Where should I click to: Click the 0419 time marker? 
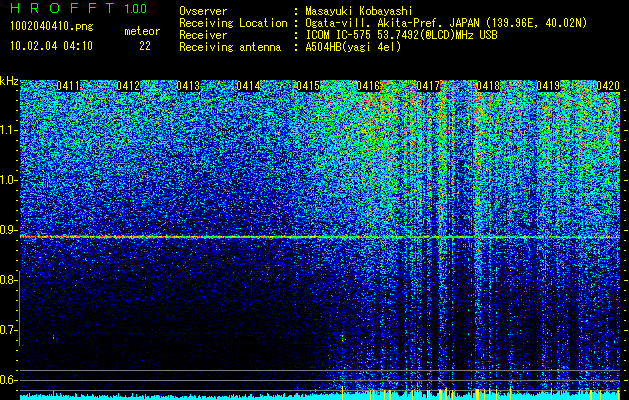pyautogui.click(x=548, y=86)
